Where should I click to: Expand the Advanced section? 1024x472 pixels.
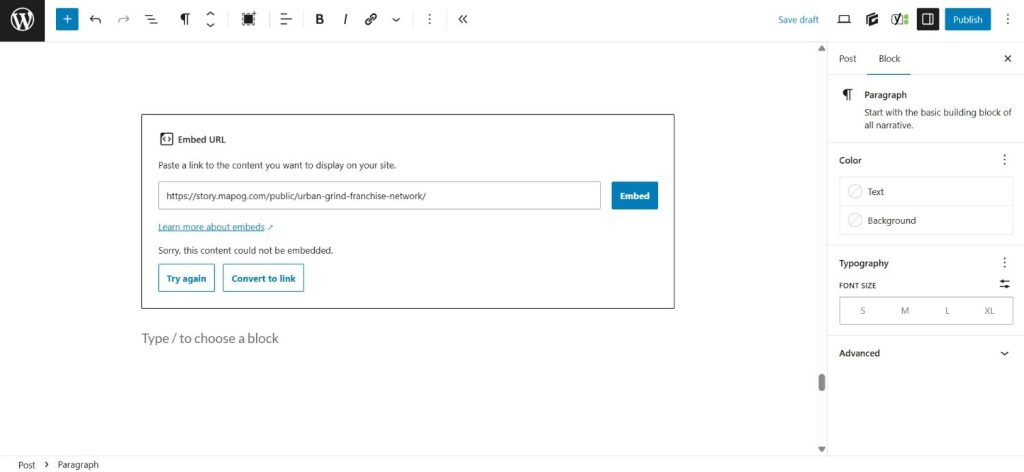tap(925, 353)
